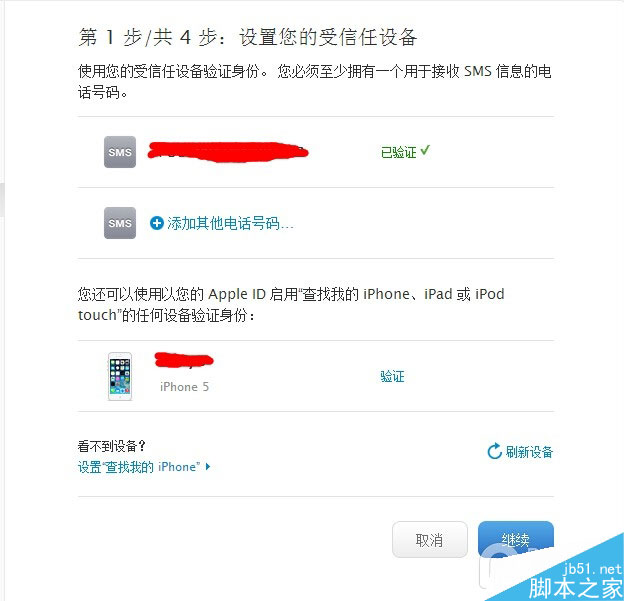This screenshot has height=601, width=624.
Task: Click the 已验证 status text
Action: click(x=398, y=152)
